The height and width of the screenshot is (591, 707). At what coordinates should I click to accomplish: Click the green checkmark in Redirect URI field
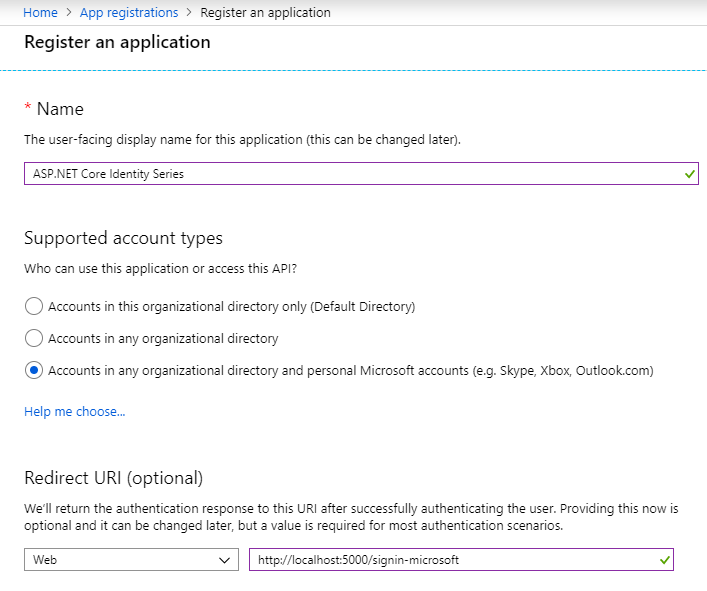[664, 560]
